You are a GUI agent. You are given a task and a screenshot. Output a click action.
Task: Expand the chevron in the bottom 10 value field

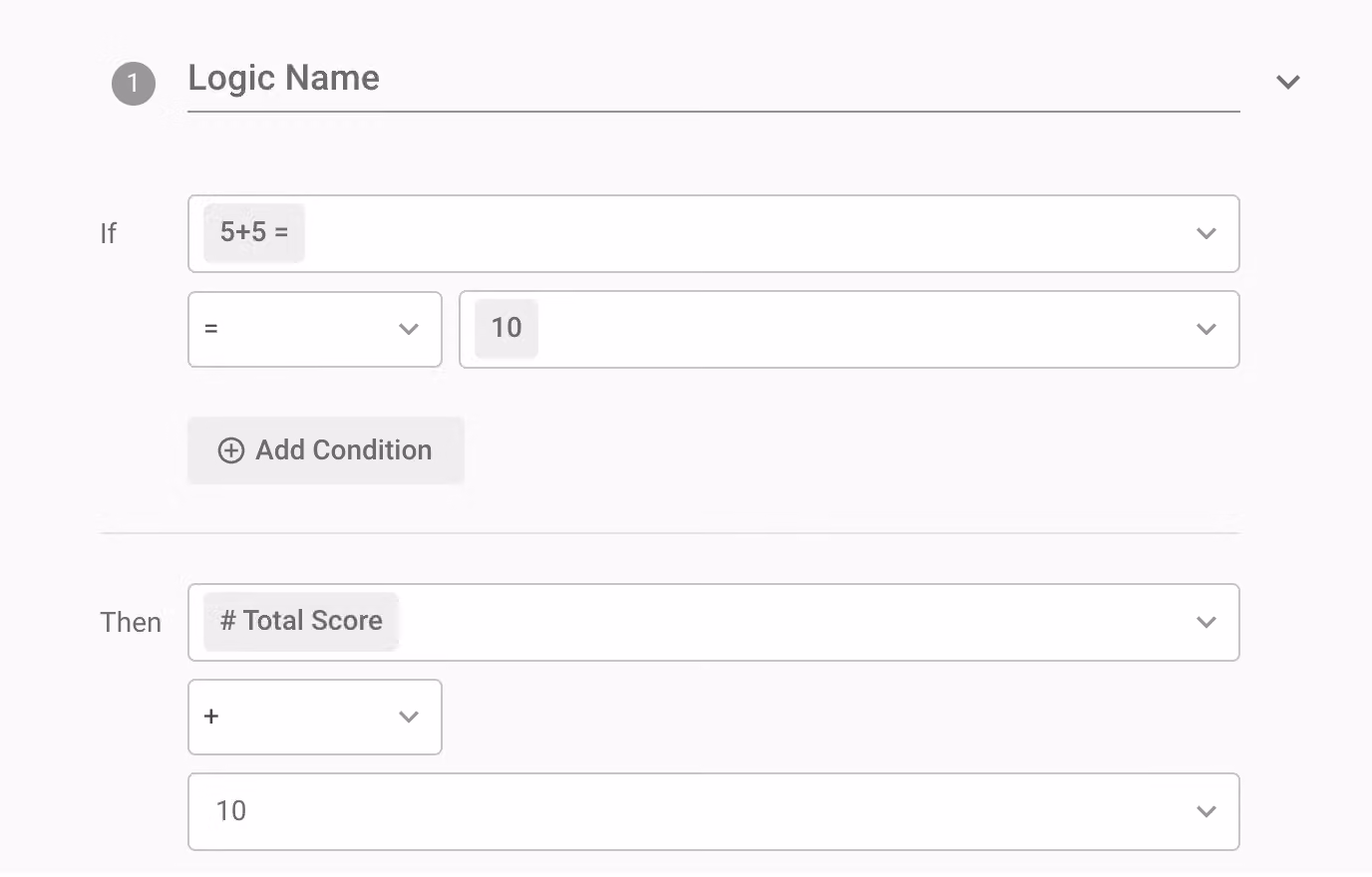pos(1206,811)
